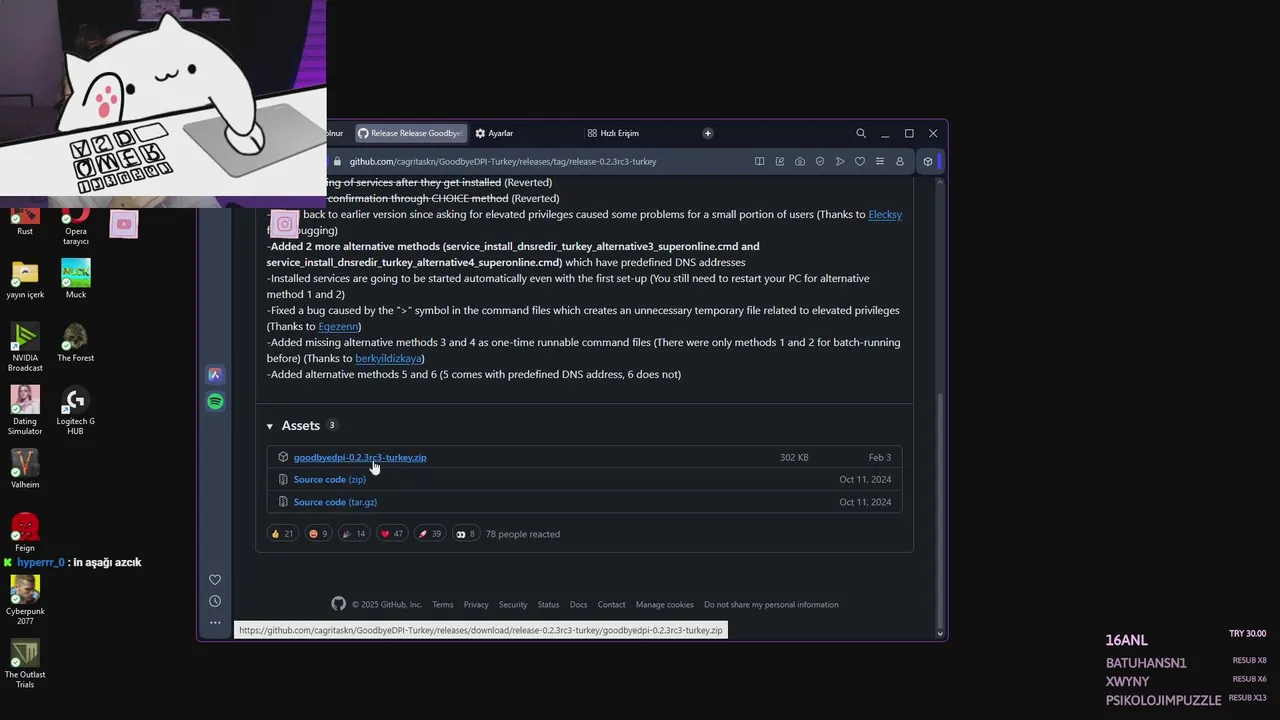
Task: Click the edit page note icon in address bar
Action: 780,161
